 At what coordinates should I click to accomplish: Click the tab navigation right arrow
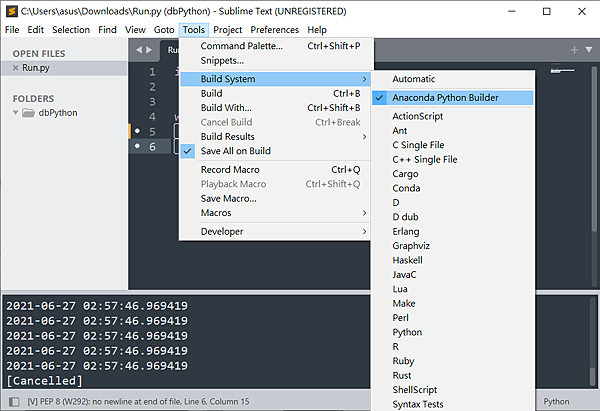click(149, 50)
